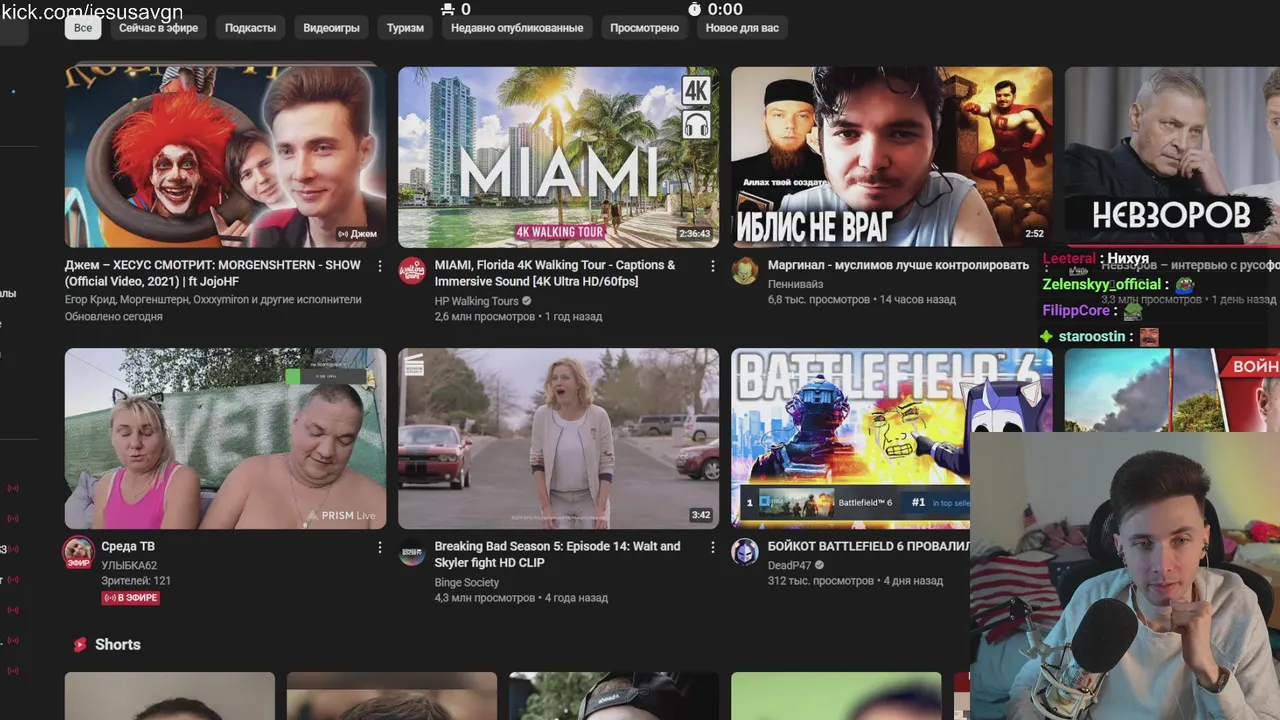Open the "Просмотрено" filter chip
This screenshot has height=720, width=1280.
pyautogui.click(x=644, y=28)
